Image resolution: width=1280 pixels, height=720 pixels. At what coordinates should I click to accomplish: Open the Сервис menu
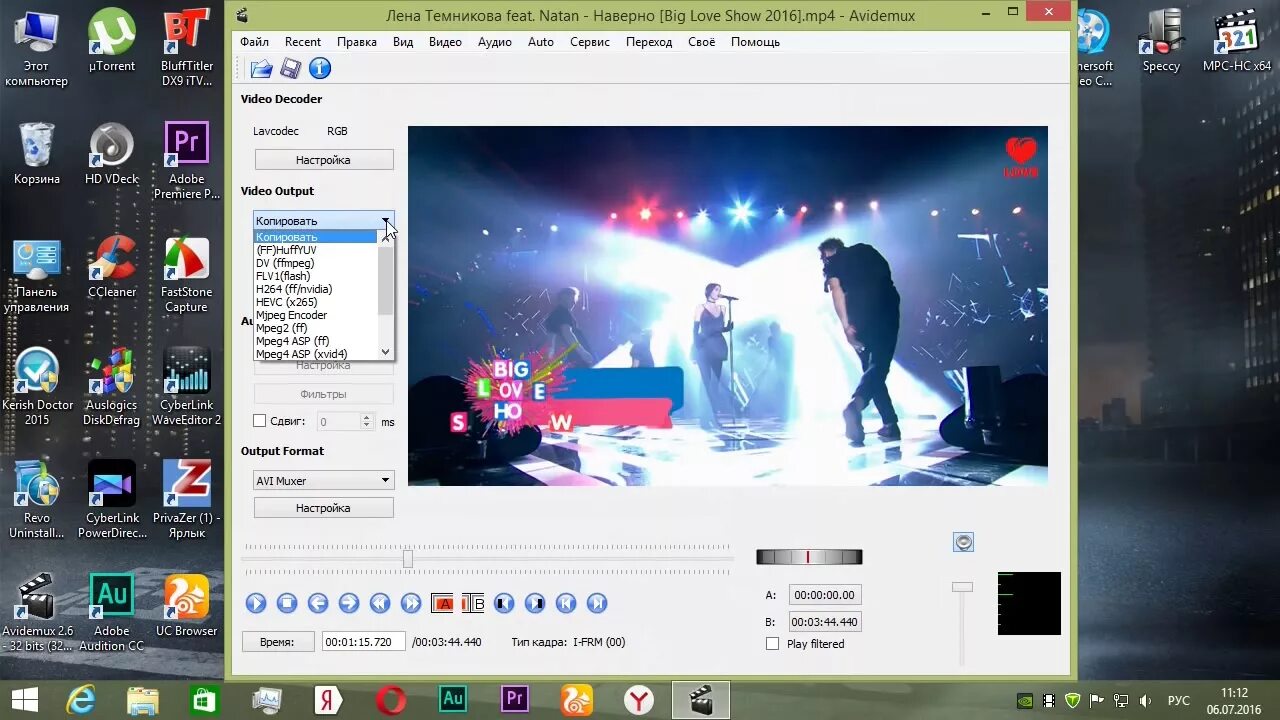point(590,42)
